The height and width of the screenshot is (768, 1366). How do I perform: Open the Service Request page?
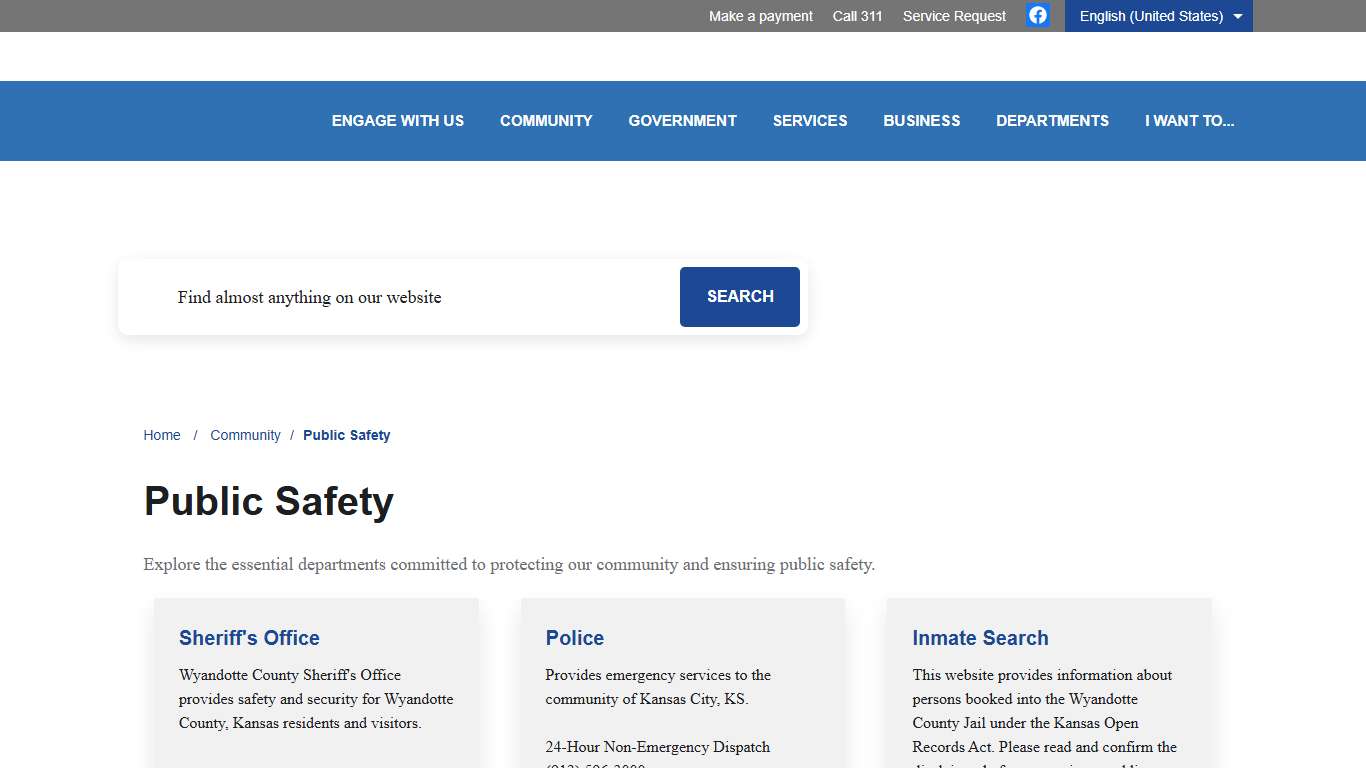click(953, 16)
